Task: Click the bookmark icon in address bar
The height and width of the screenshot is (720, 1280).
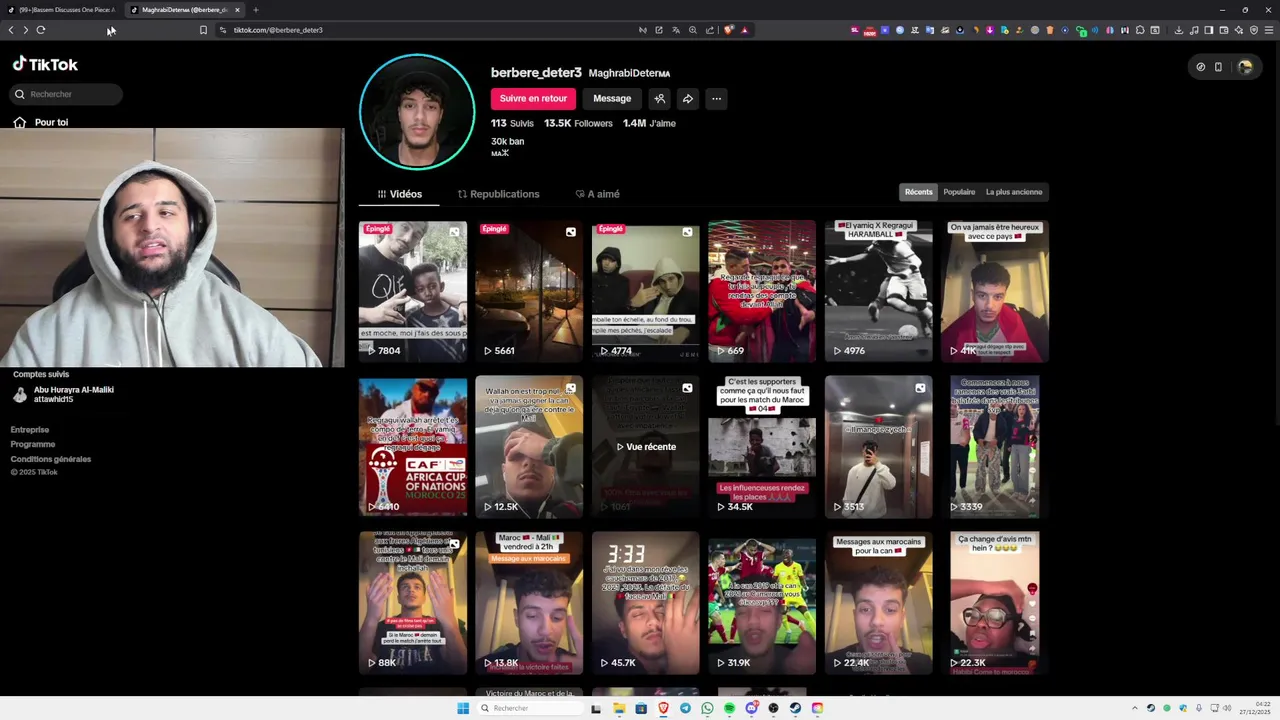Action: 203,30
